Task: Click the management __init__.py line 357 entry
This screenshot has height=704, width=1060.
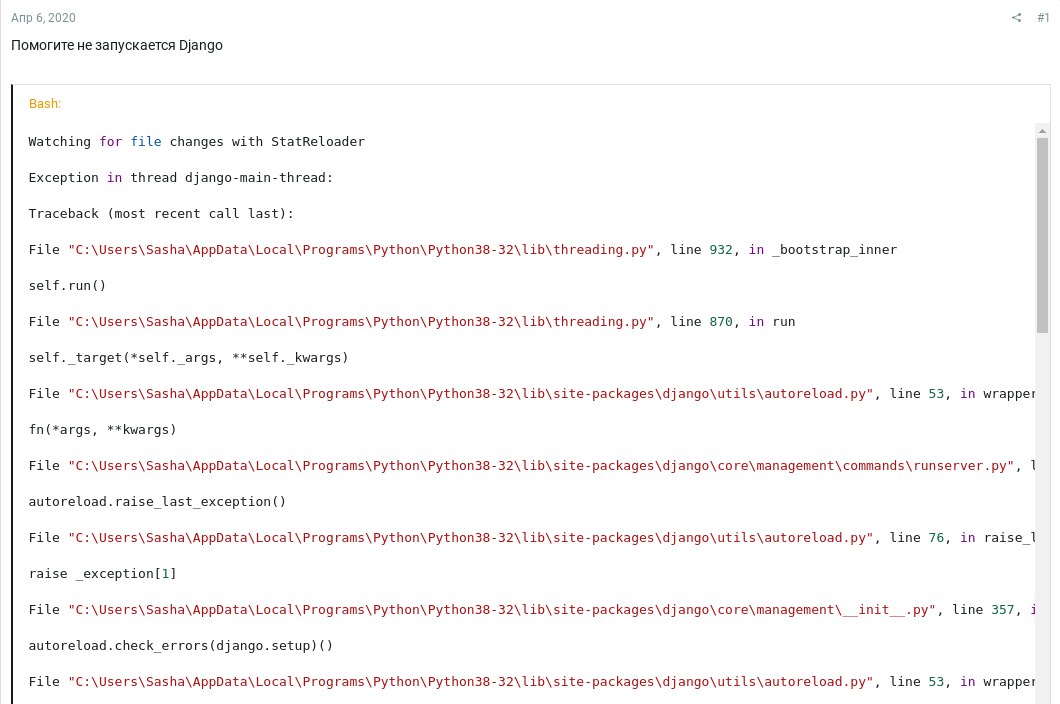Action: [531, 609]
